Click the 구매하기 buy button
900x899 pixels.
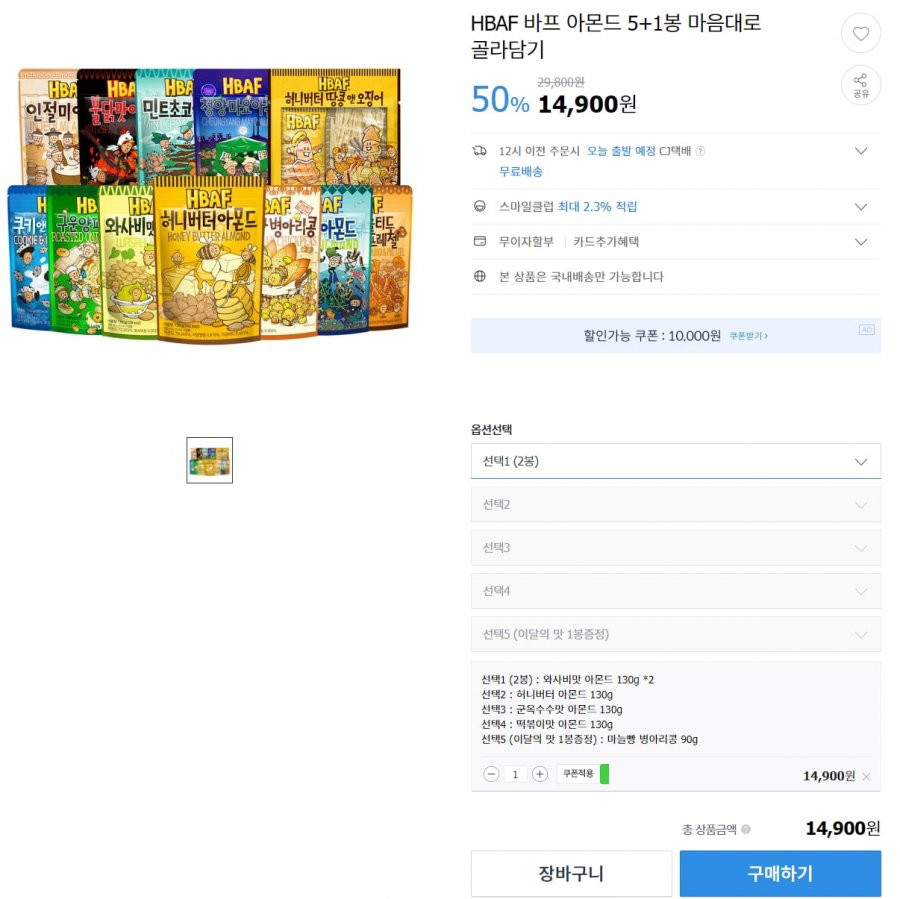780,873
